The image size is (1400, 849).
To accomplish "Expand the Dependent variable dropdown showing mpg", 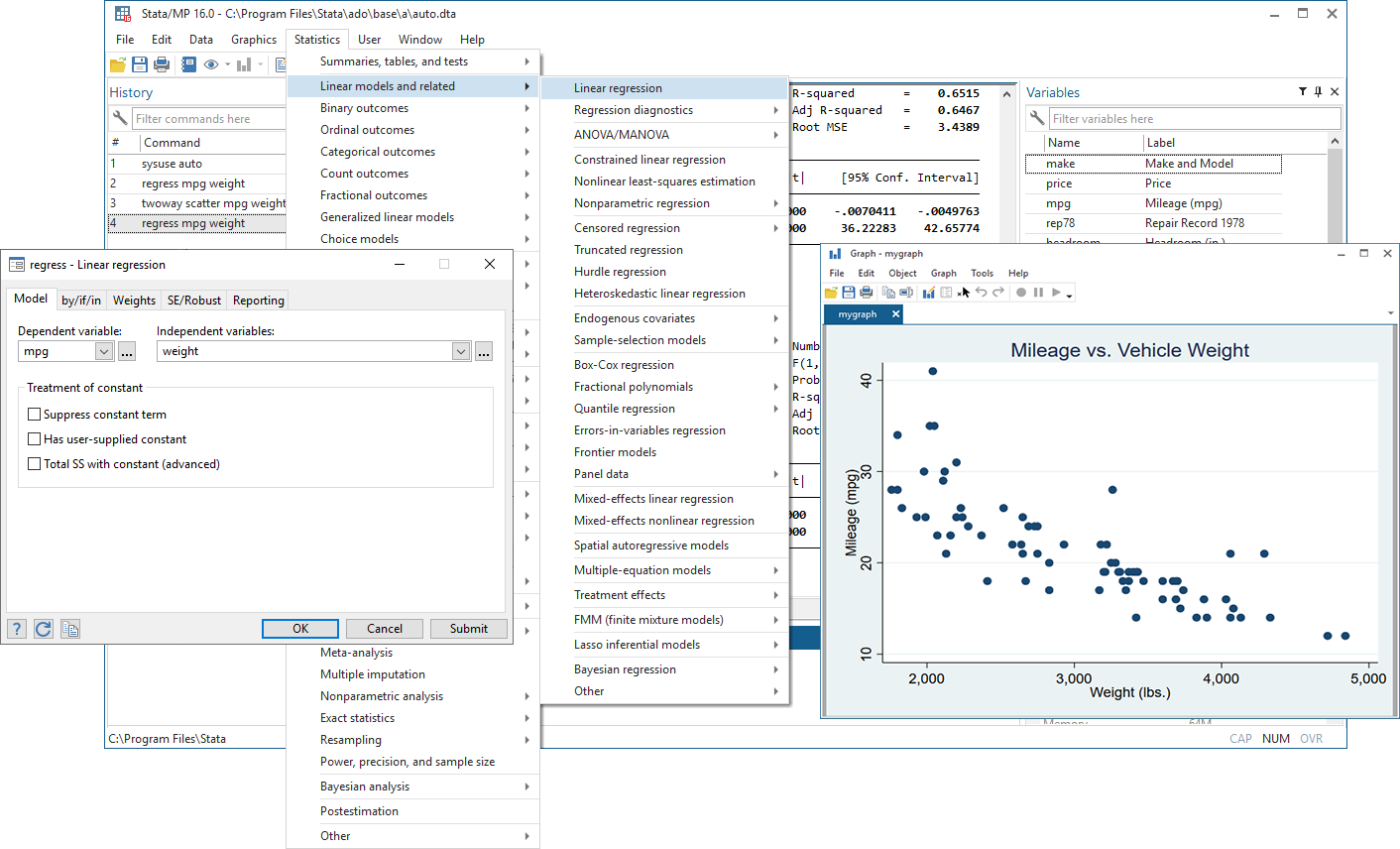I will point(103,350).
